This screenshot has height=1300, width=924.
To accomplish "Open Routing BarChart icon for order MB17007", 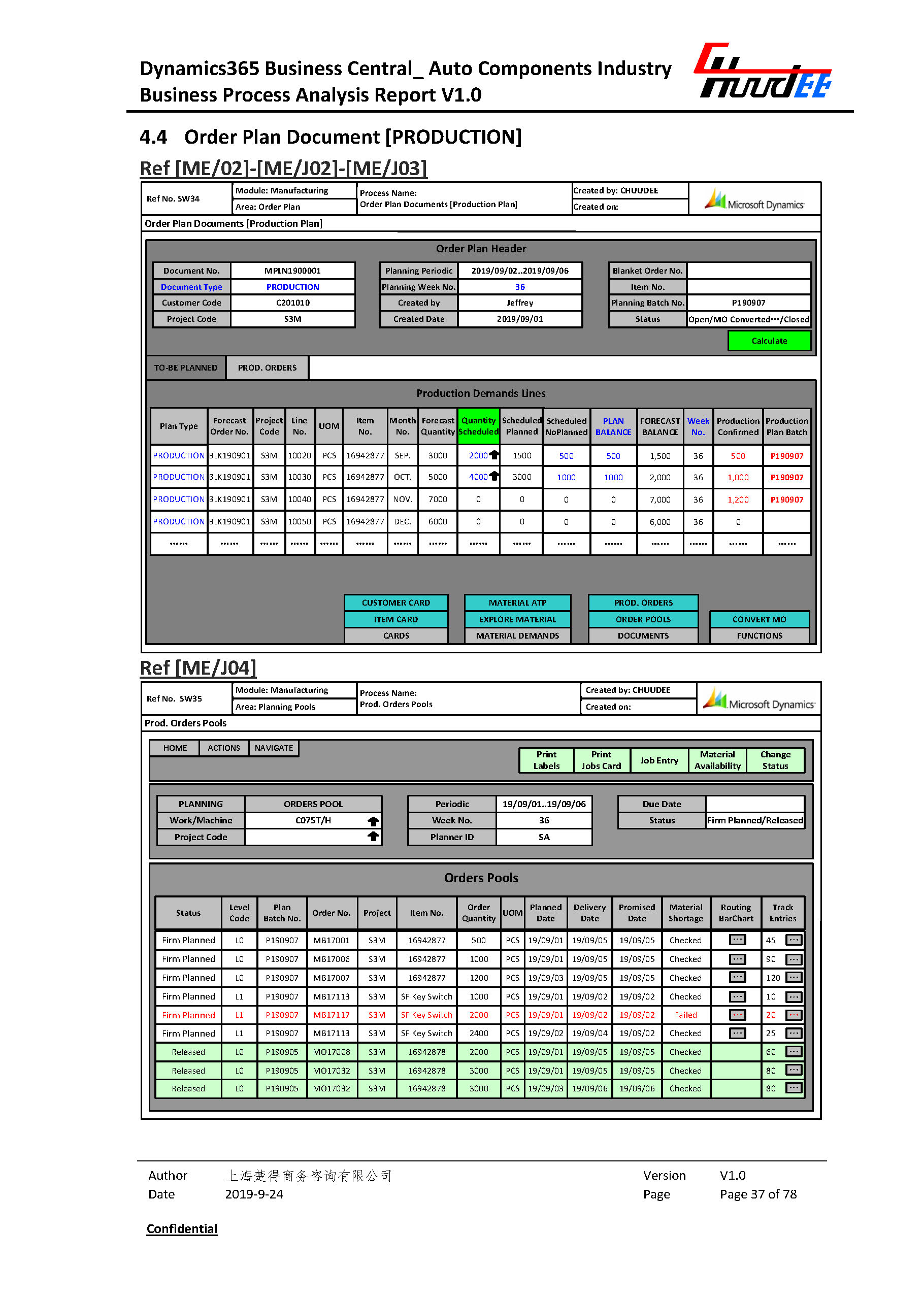I will tap(737, 978).
